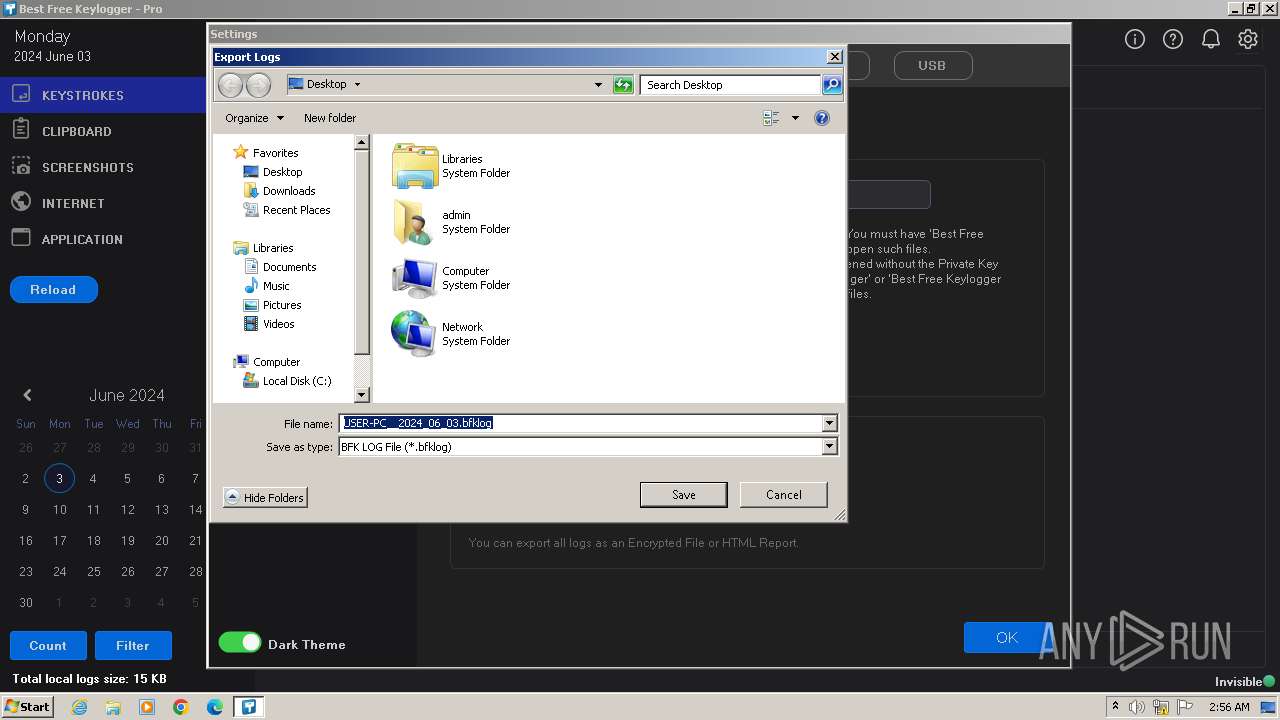Select the Network system folder icon
Screen dimensions: 1280x720
click(x=414, y=334)
